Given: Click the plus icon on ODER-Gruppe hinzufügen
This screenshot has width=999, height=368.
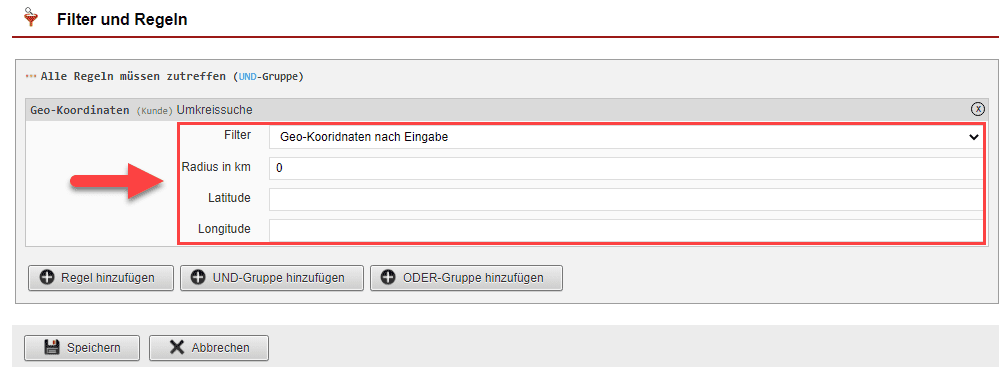Looking at the screenshot, I should [x=388, y=278].
